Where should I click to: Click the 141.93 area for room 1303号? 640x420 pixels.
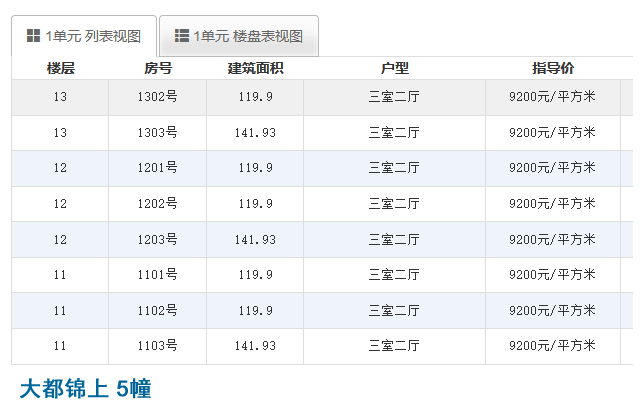255,133
